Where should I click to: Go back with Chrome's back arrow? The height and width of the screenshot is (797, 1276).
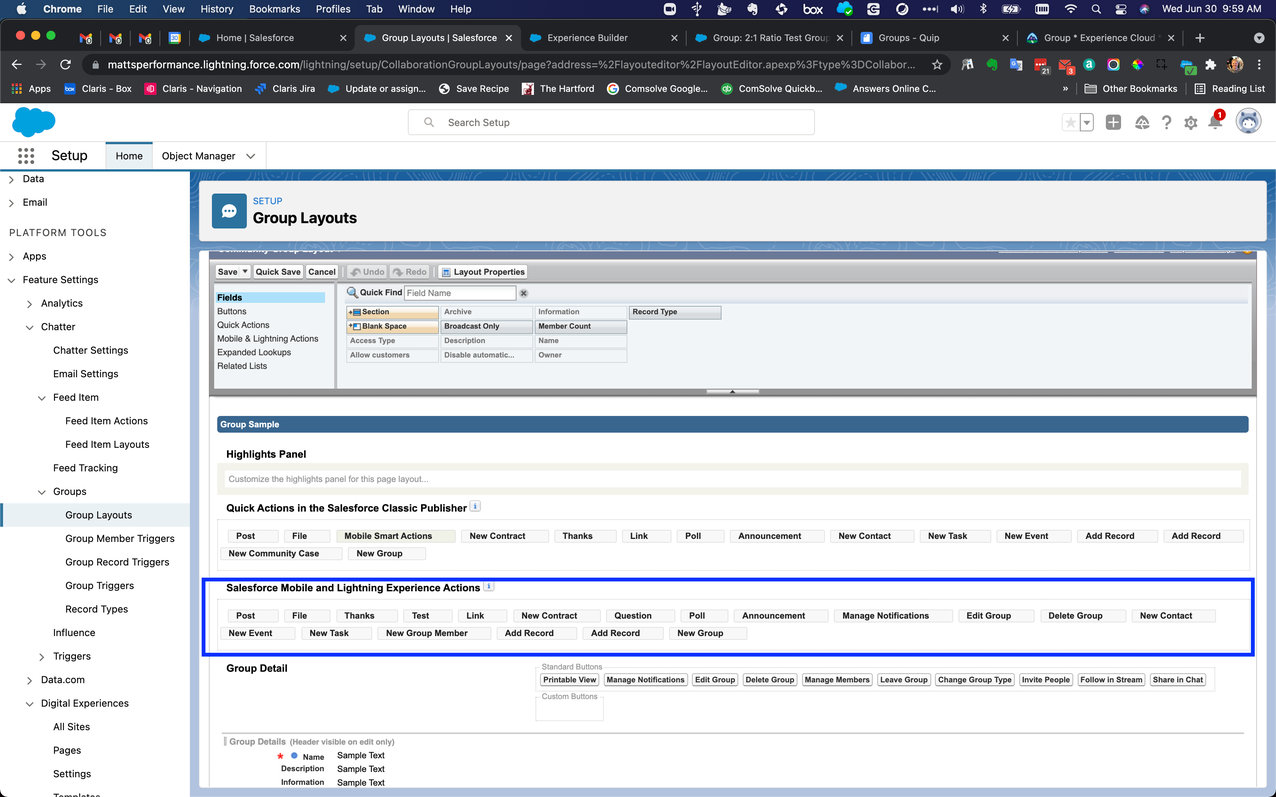(x=16, y=64)
